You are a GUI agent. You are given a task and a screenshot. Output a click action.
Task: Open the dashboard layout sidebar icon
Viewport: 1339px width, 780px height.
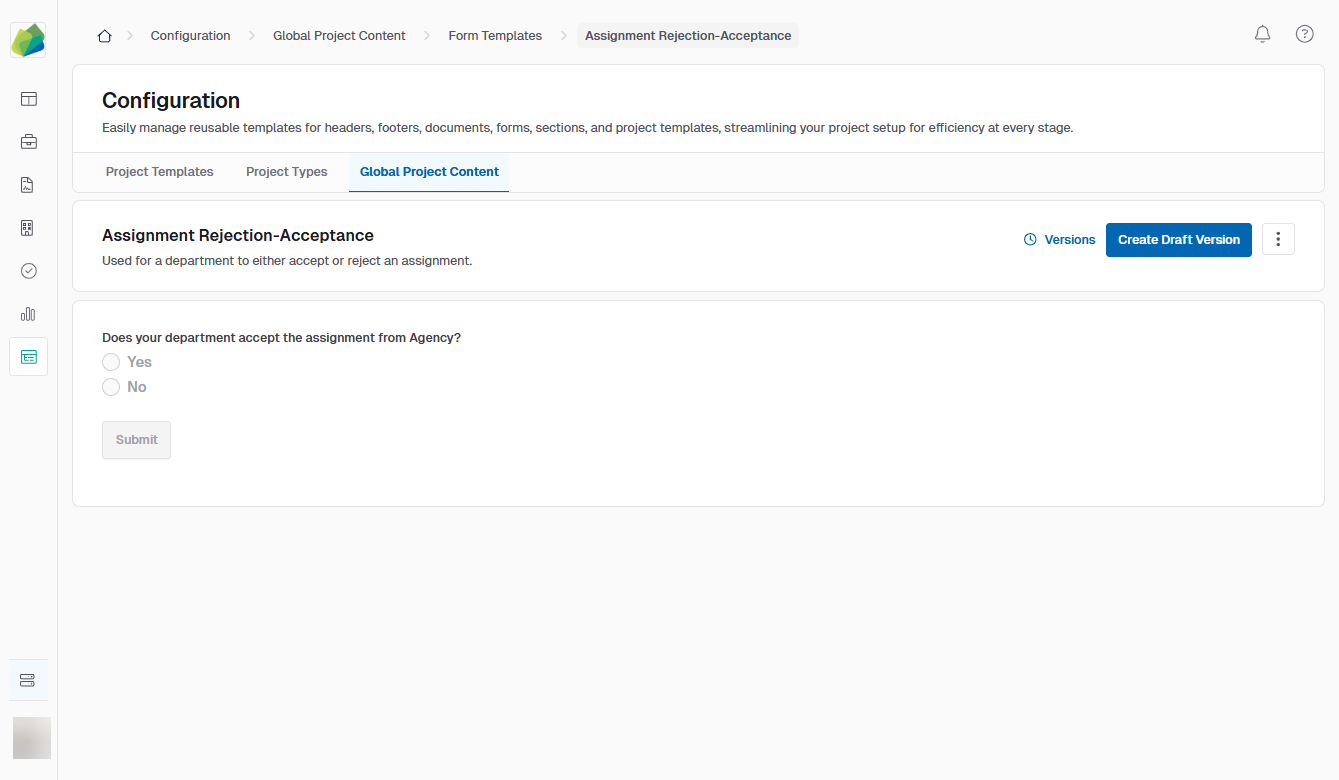pyautogui.click(x=28, y=99)
